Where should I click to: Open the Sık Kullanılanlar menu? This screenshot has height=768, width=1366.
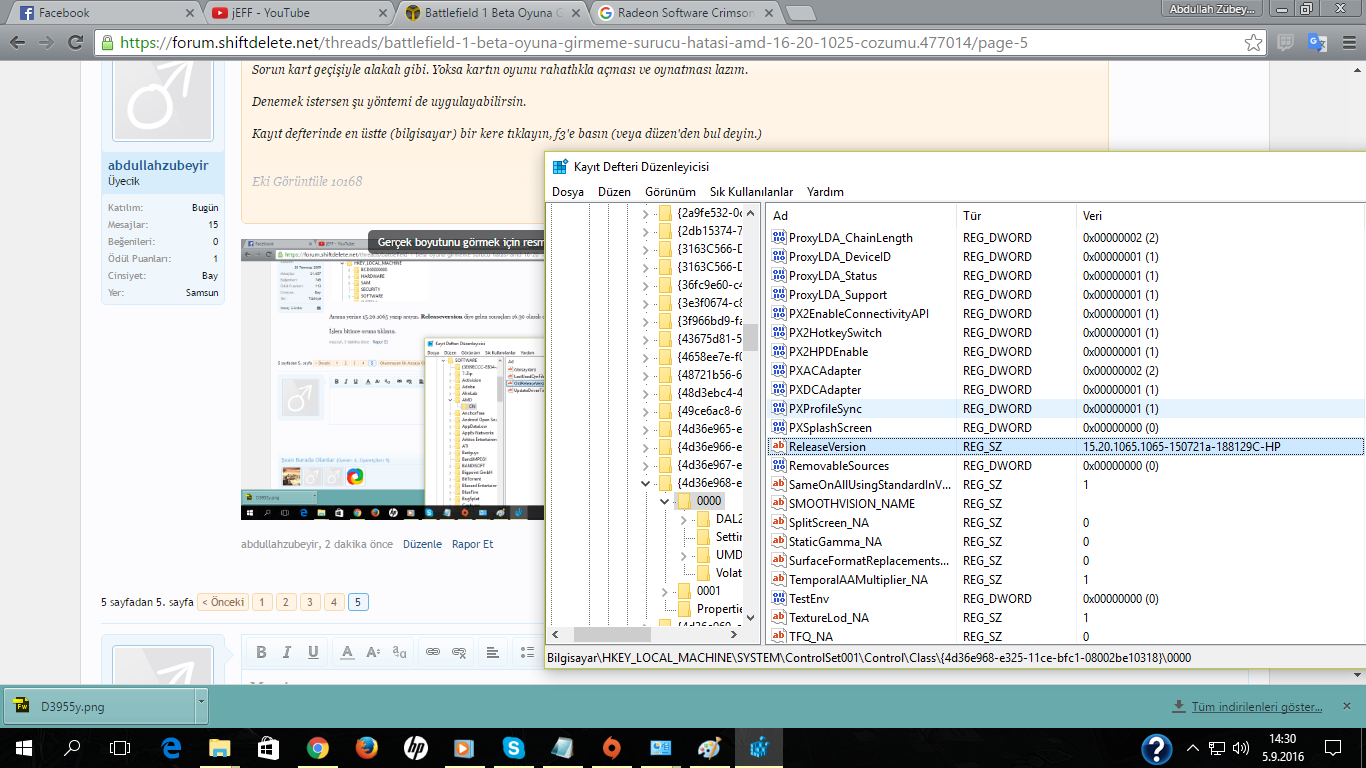click(x=751, y=192)
